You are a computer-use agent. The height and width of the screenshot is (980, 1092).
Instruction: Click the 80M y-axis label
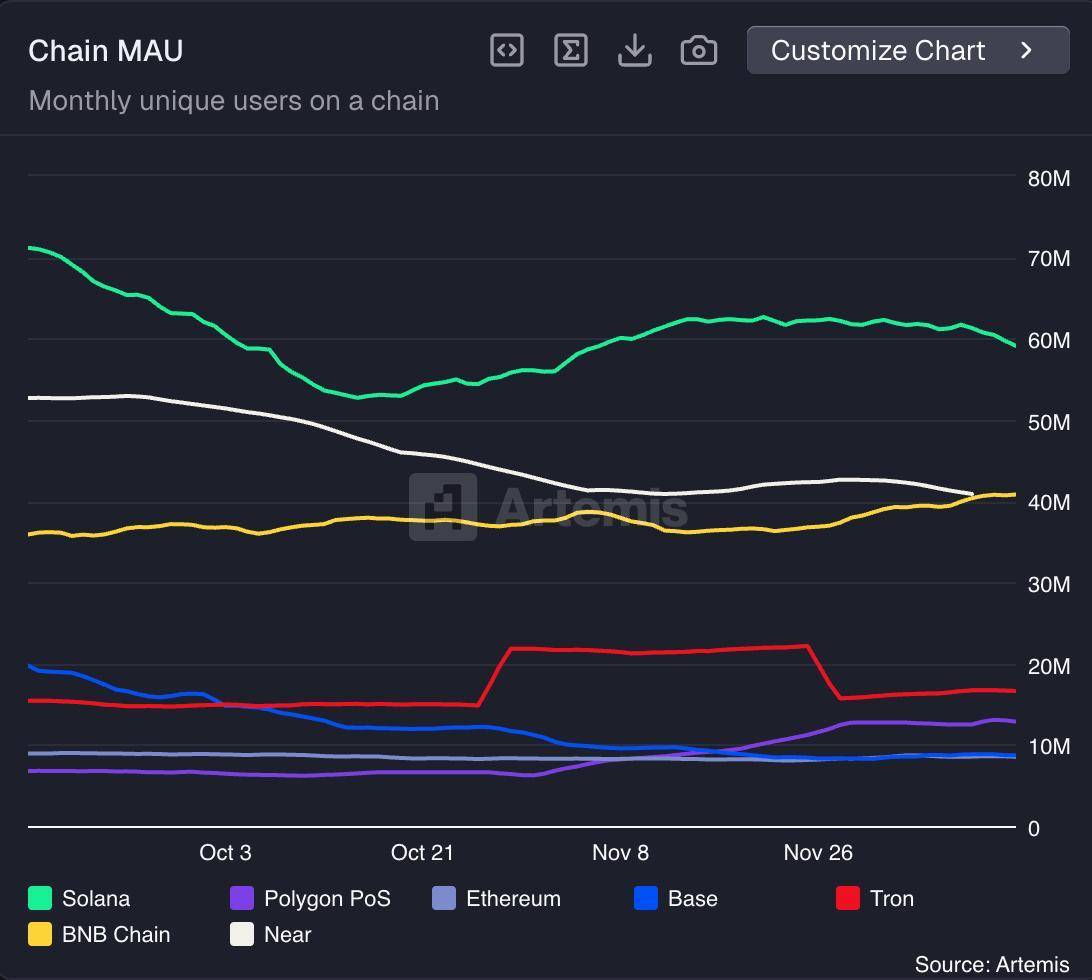(x=1048, y=178)
